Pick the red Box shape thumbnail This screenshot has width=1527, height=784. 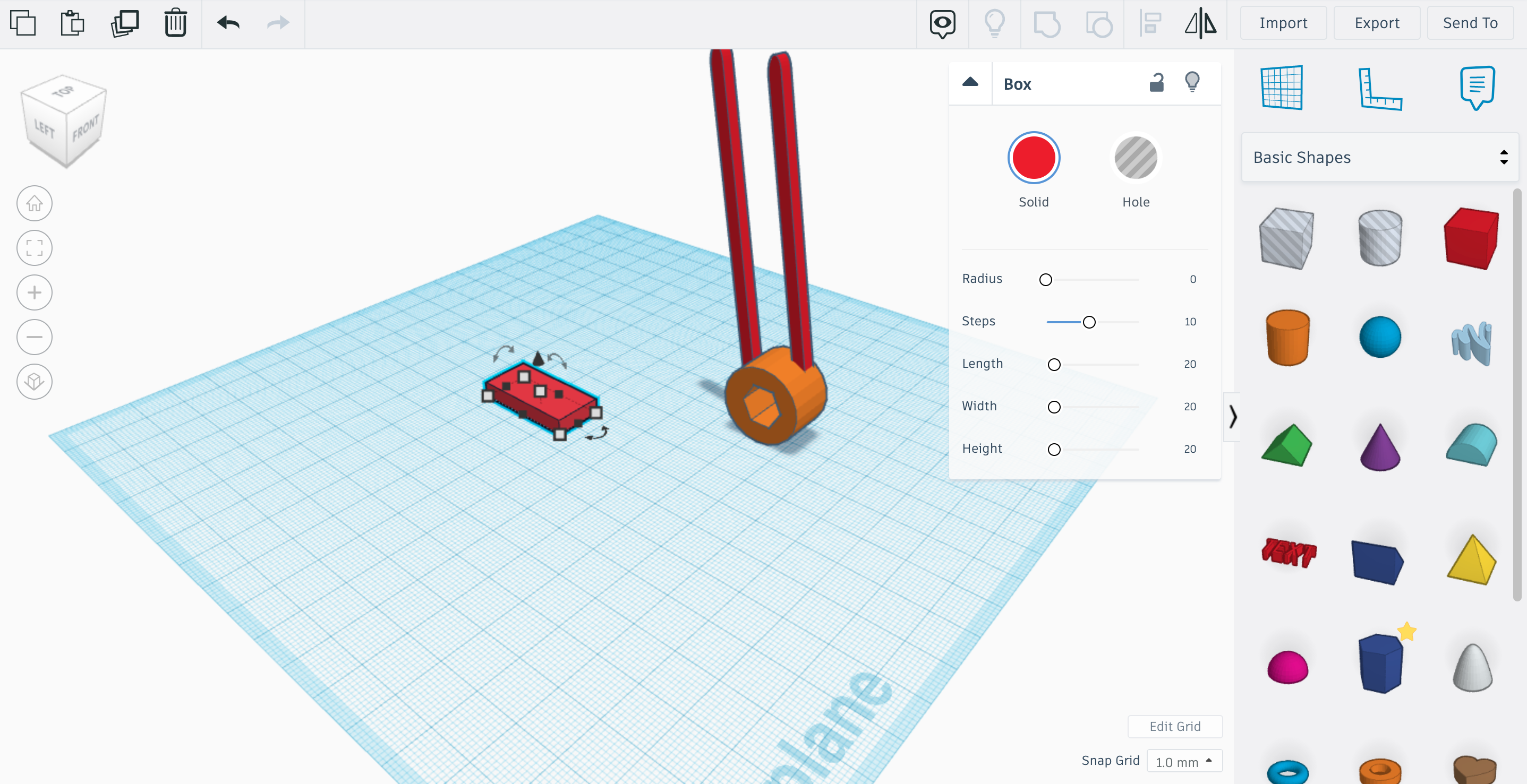tap(1471, 239)
